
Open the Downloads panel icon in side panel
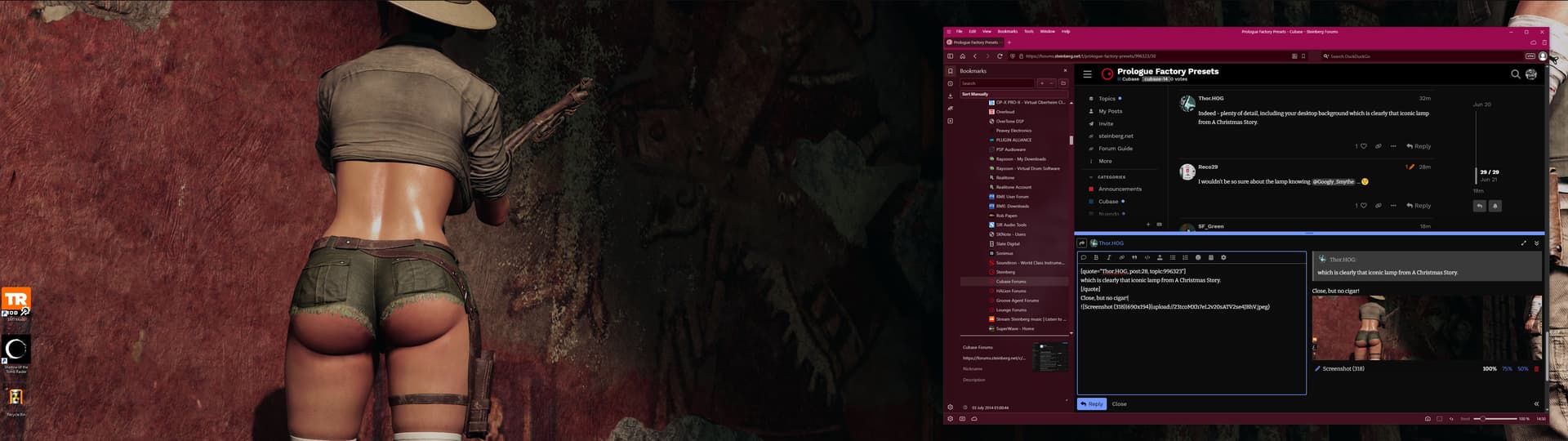coord(950,96)
